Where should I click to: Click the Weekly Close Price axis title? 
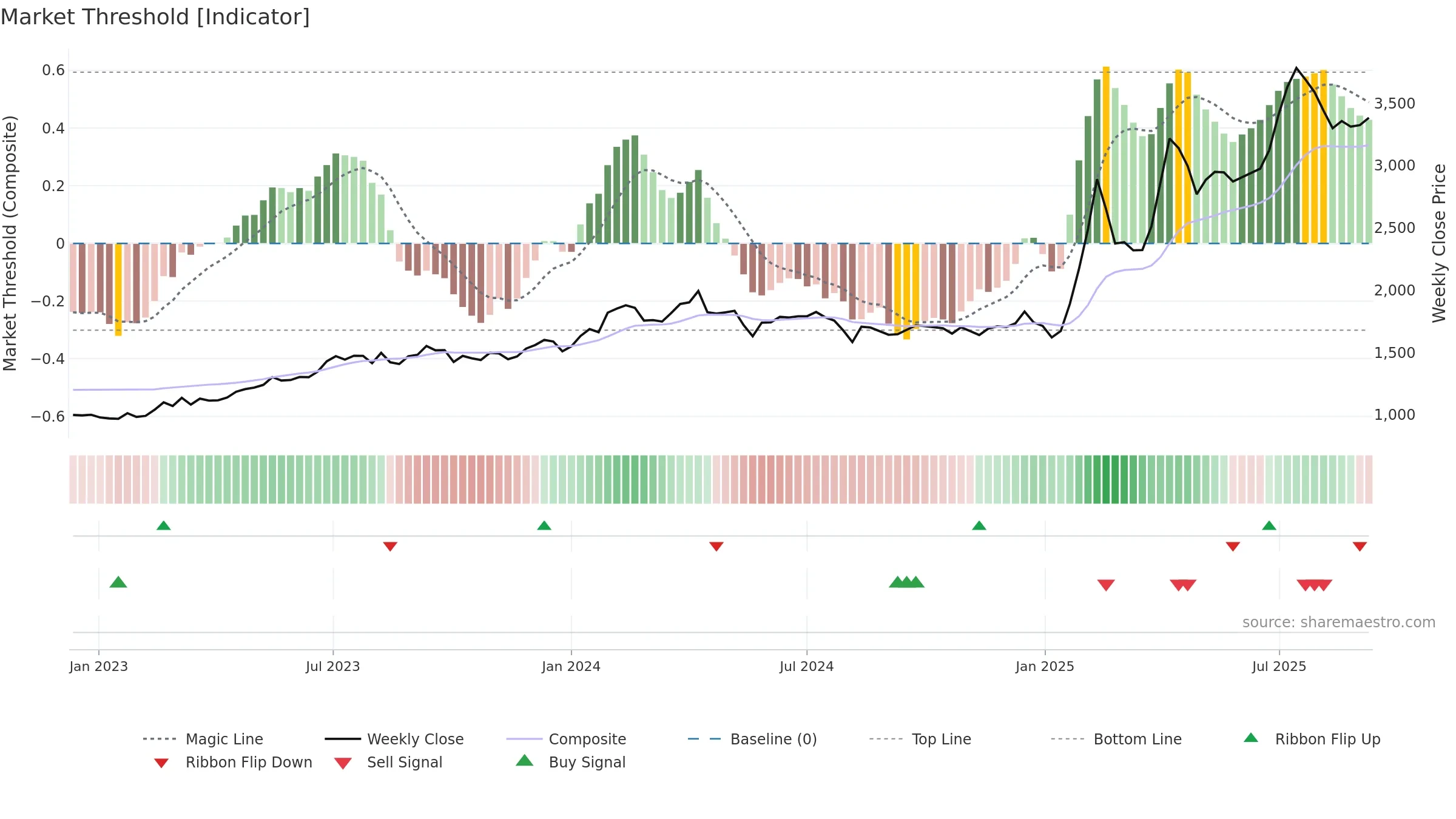point(1439,243)
